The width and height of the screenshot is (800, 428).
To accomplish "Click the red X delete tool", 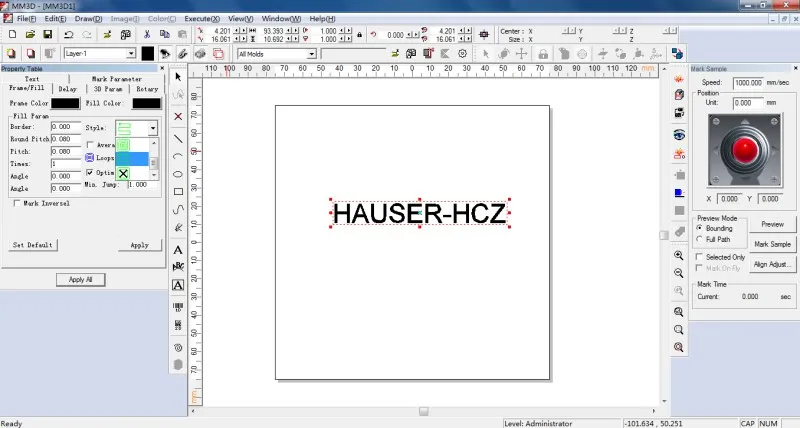I will pyautogui.click(x=178, y=116).
